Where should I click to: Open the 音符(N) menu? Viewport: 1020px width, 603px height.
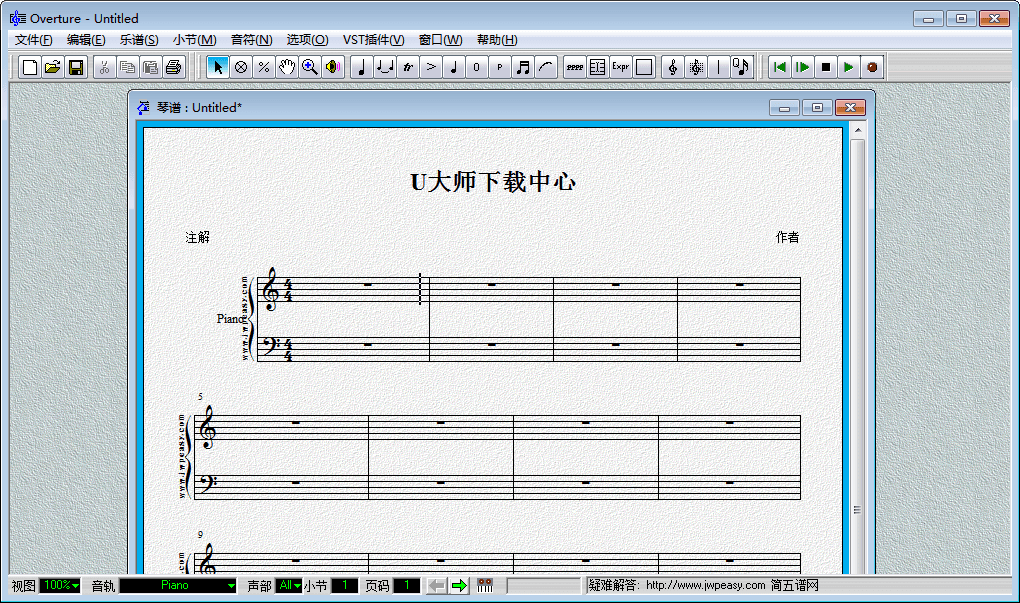pos(252,40)
